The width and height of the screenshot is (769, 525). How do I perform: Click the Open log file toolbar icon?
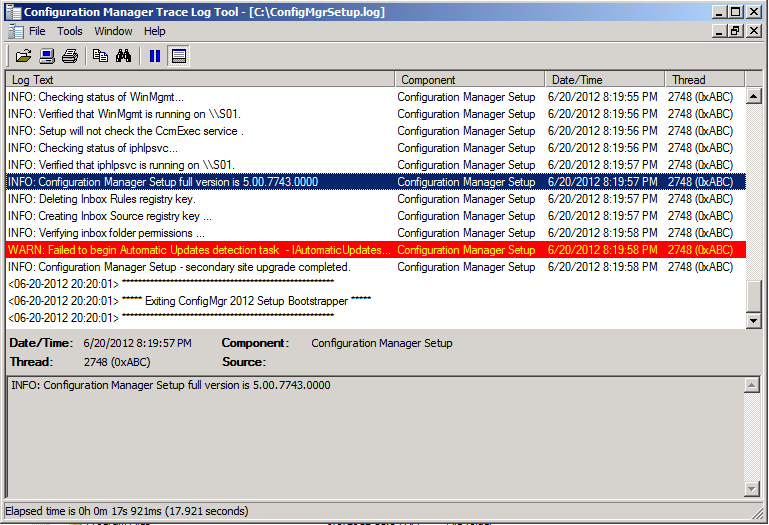click(x=23, y=56)
